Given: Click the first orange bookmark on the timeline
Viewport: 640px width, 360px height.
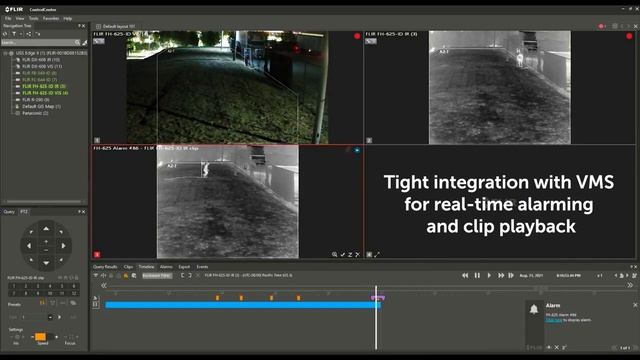Looking at the screenshot, I should tap(218, 298).
